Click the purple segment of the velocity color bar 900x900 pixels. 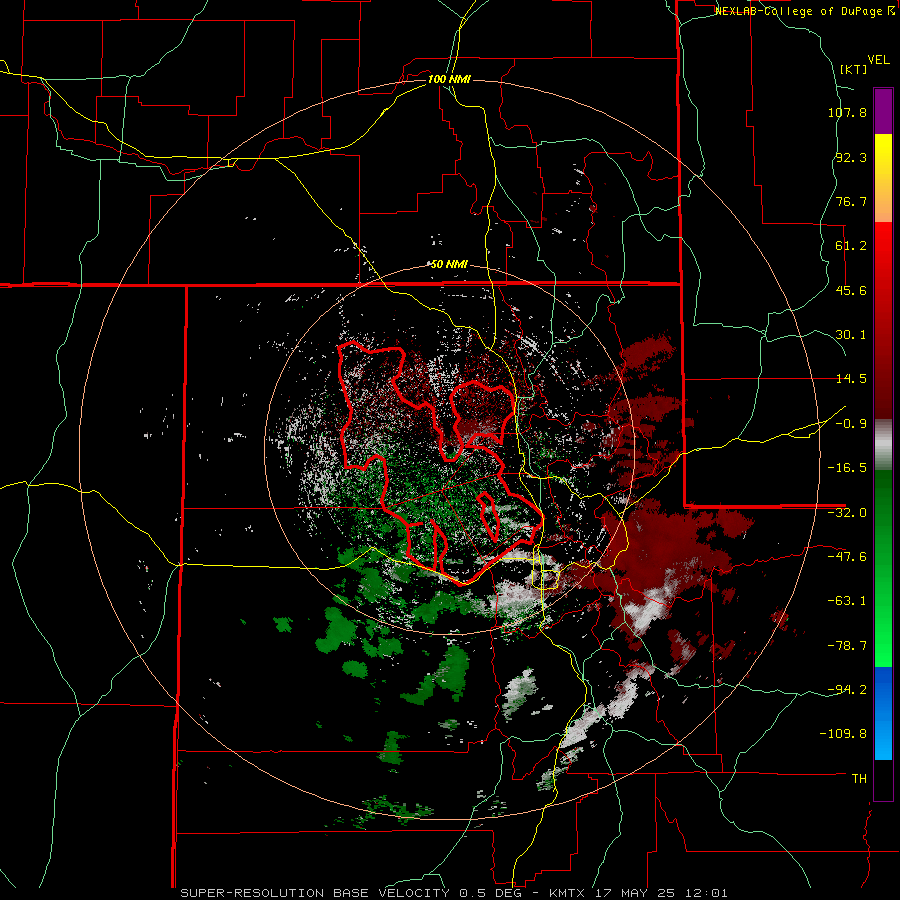click(x=883, y=111)
